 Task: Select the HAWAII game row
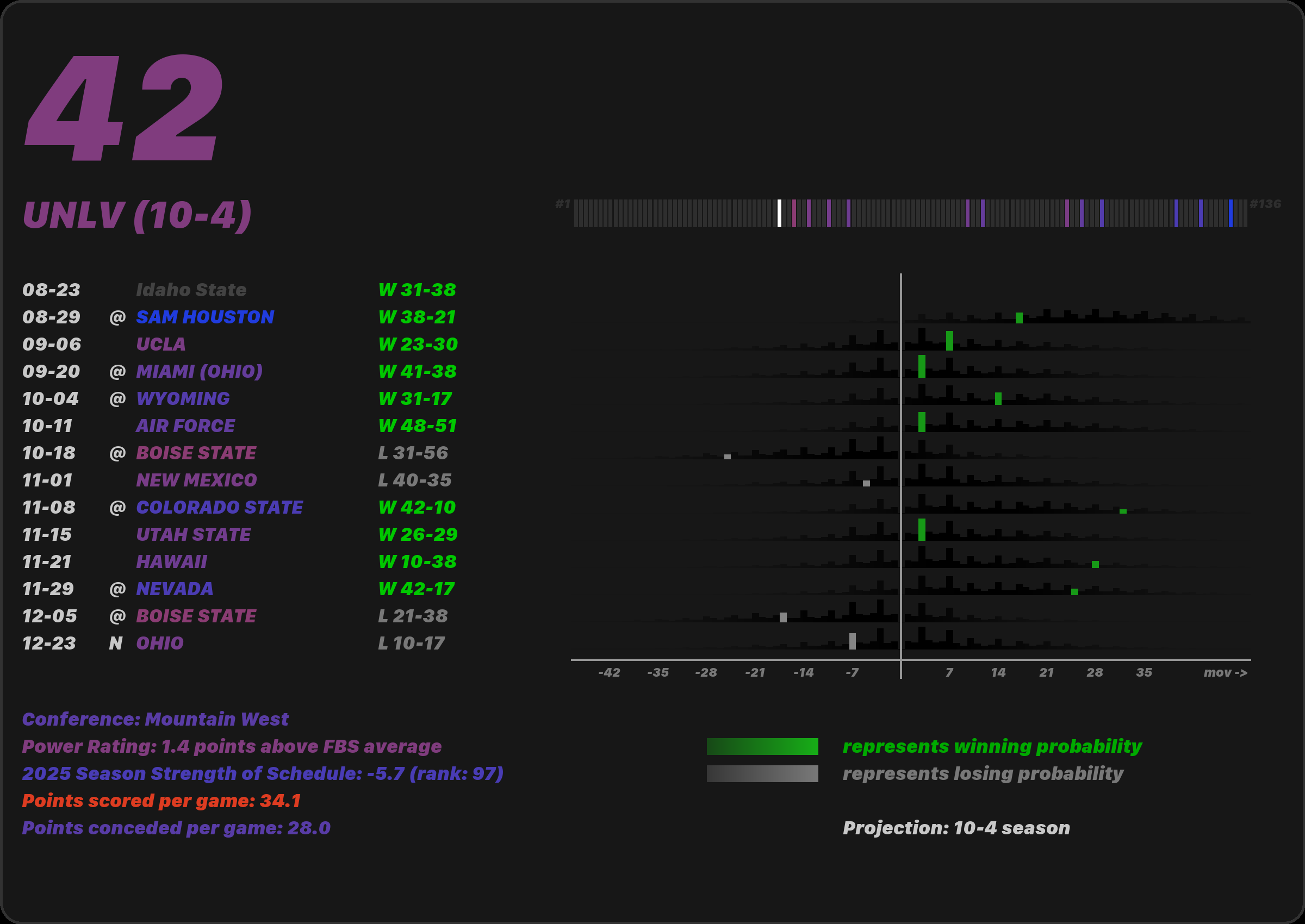tap(171, 562)
